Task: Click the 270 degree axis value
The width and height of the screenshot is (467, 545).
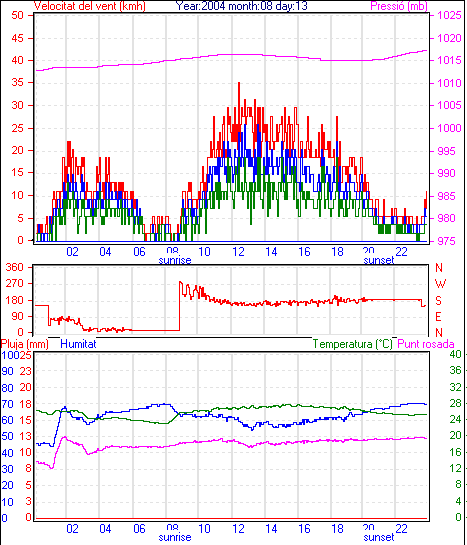Action: (15, 283)
